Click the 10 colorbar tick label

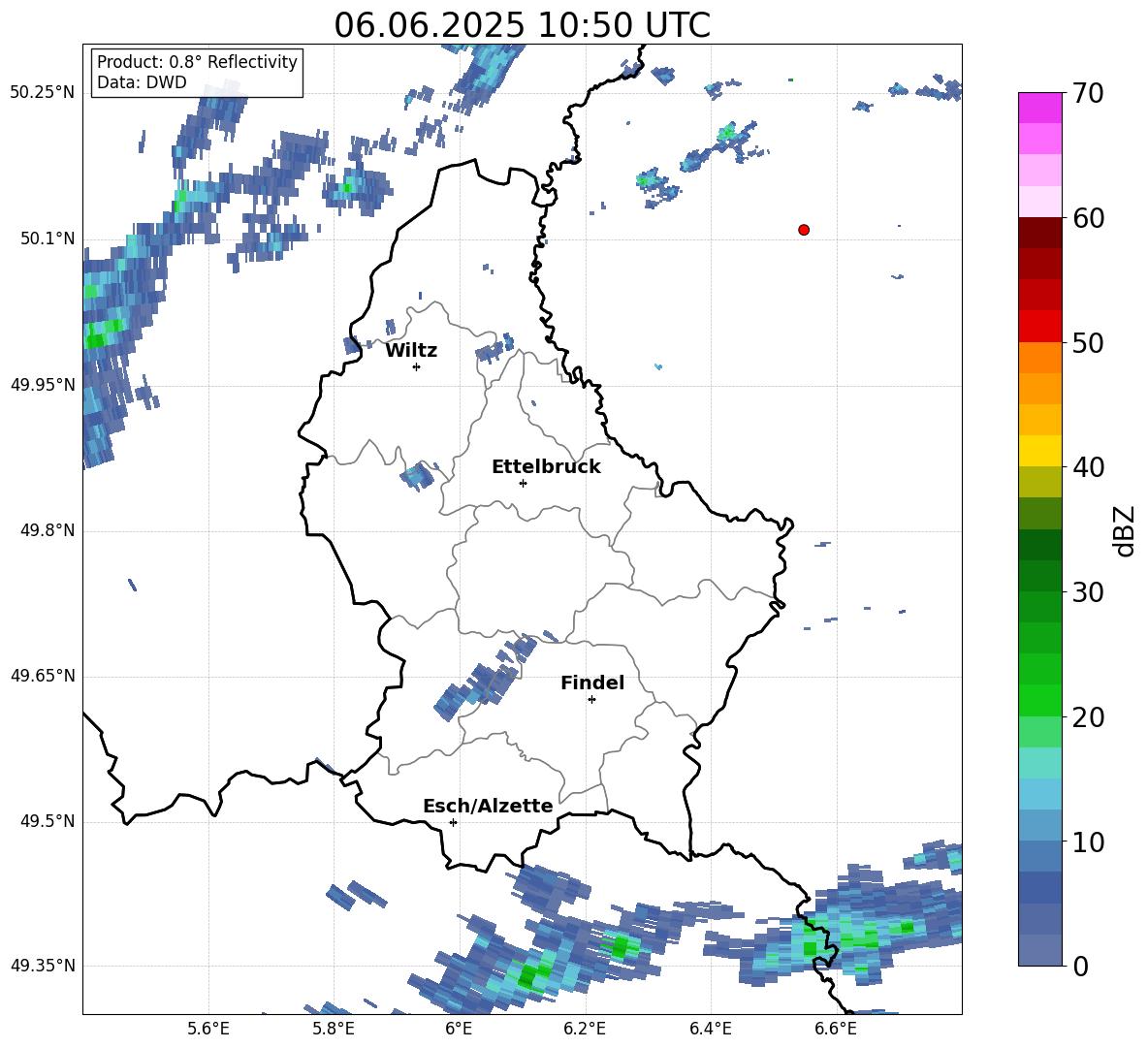coord(1088,842)
